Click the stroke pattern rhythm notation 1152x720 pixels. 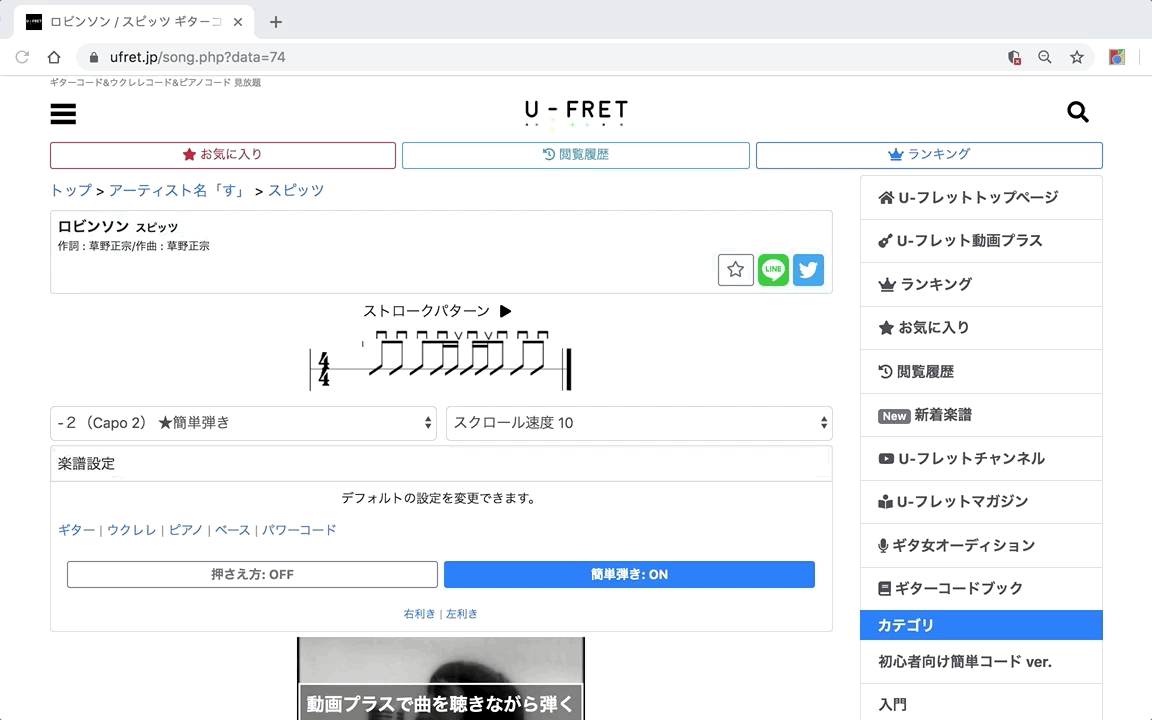point(440,361)
